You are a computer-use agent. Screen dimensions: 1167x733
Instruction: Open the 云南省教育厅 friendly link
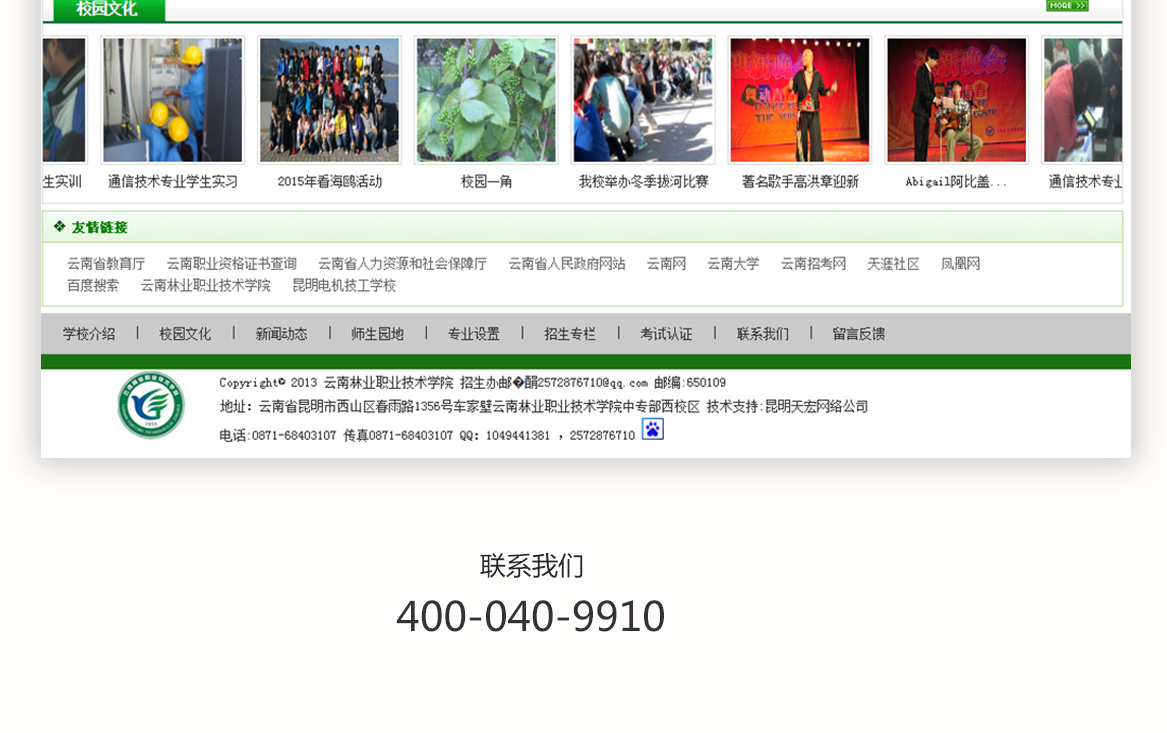tap(106, 264)
